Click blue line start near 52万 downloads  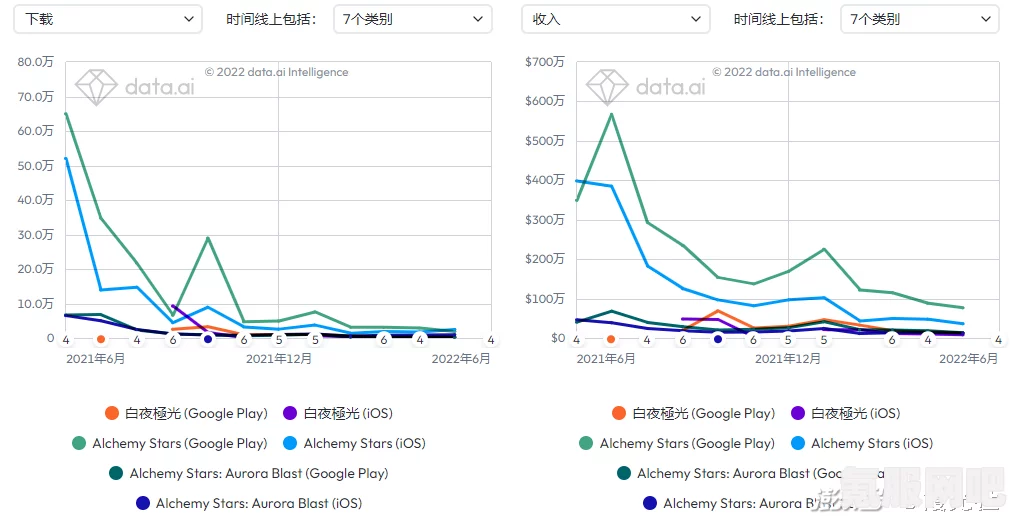pyautogui.click(x=66, y=158)
